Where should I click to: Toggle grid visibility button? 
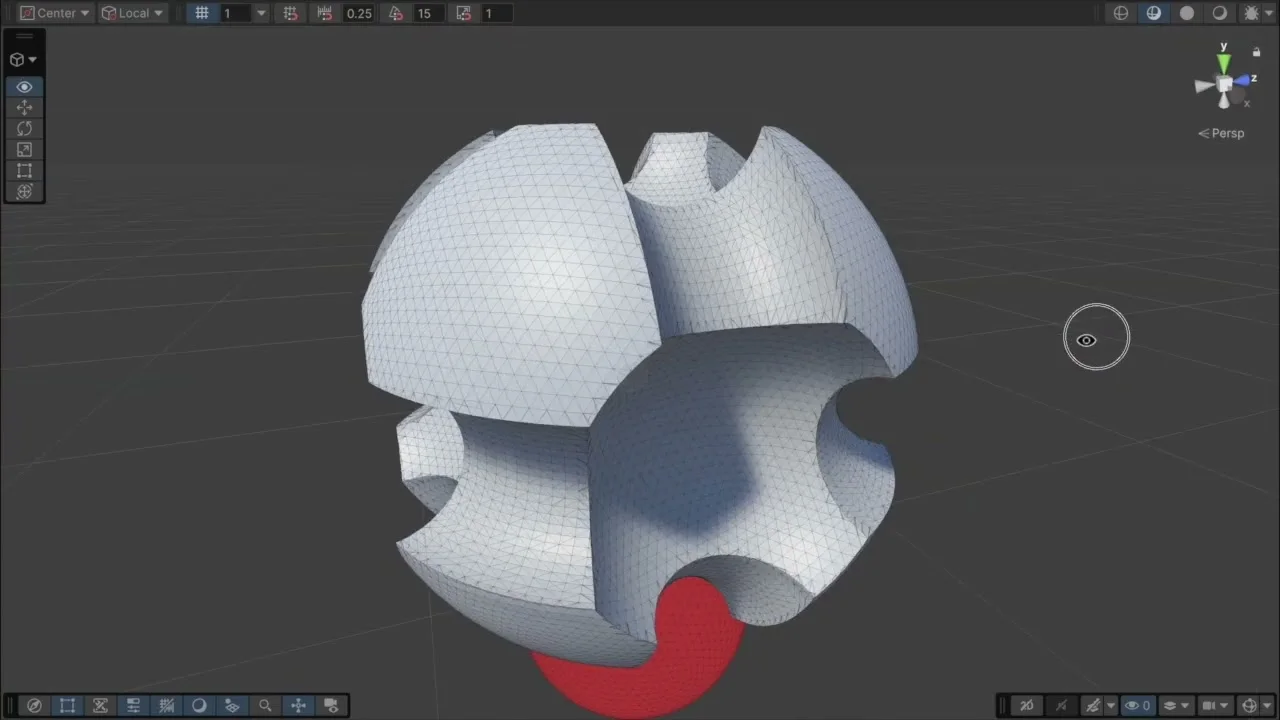202,13
